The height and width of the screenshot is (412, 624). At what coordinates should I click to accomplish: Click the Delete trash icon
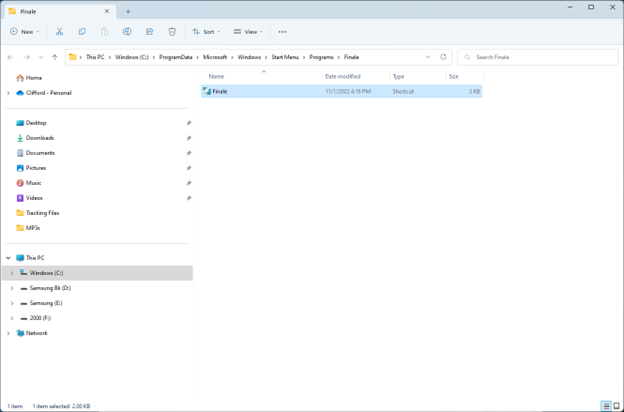[x=172, y=32]
